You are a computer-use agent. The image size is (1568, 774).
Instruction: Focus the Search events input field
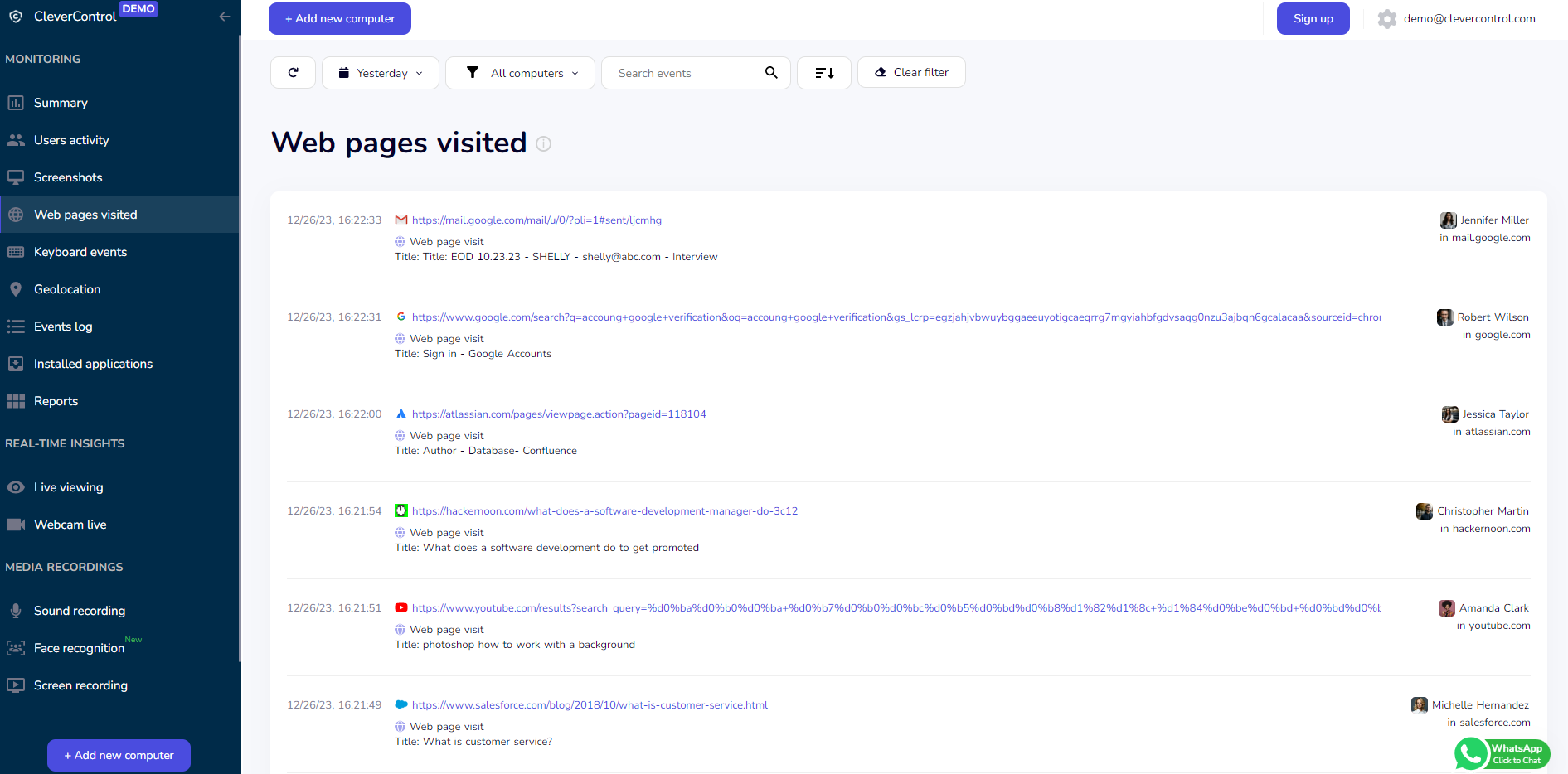click(684, 73)
